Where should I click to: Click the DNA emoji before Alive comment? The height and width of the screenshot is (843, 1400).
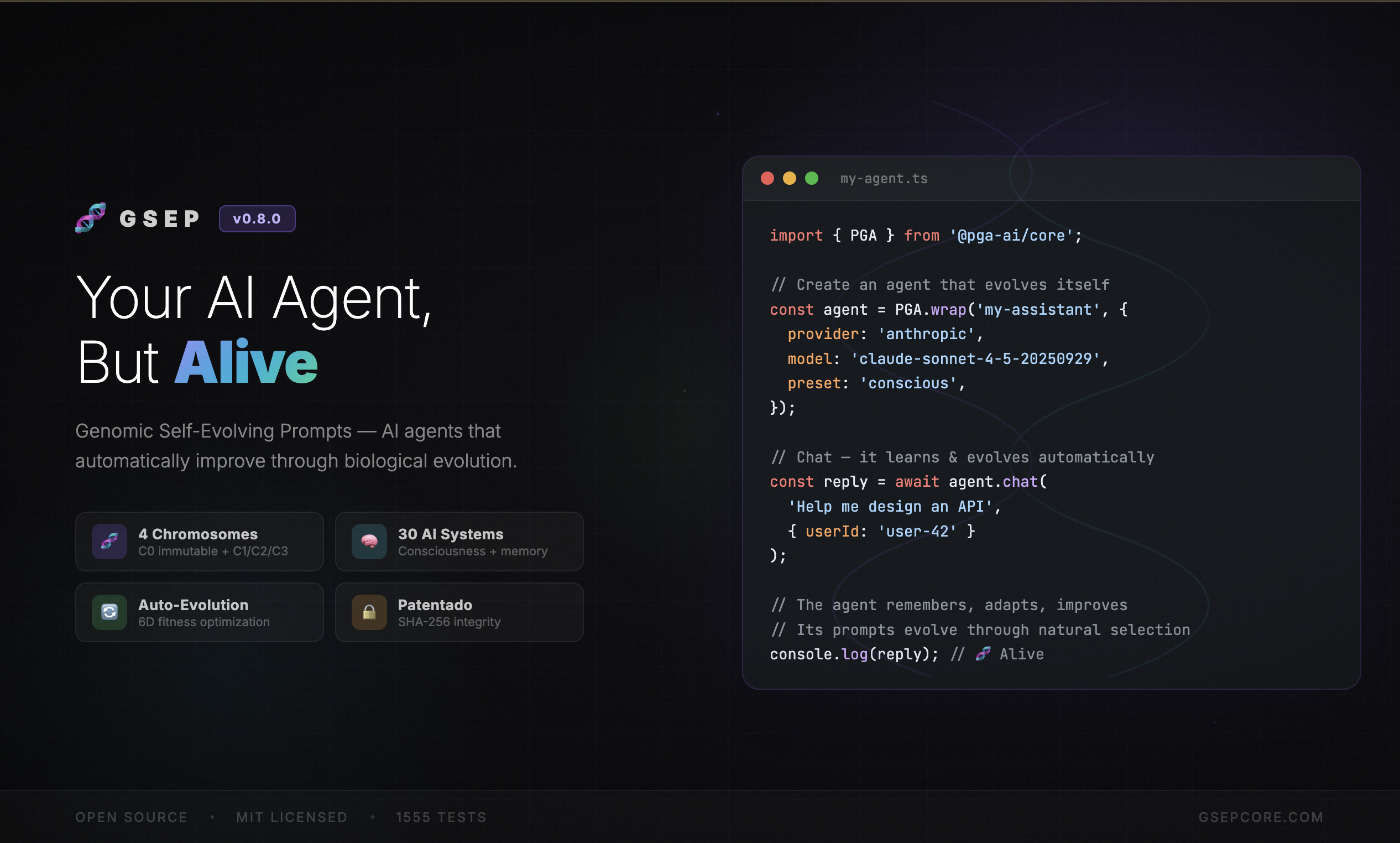point(983,654)
